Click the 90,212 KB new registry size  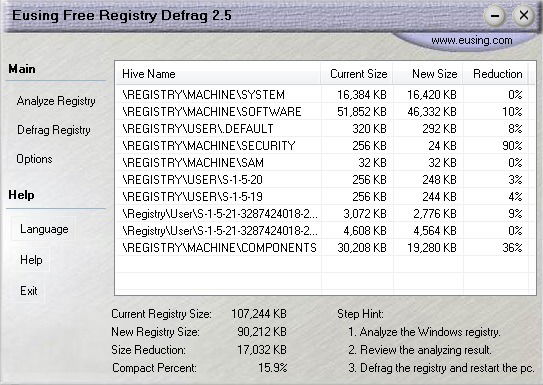pyautogui.click(x=262, y=332)
